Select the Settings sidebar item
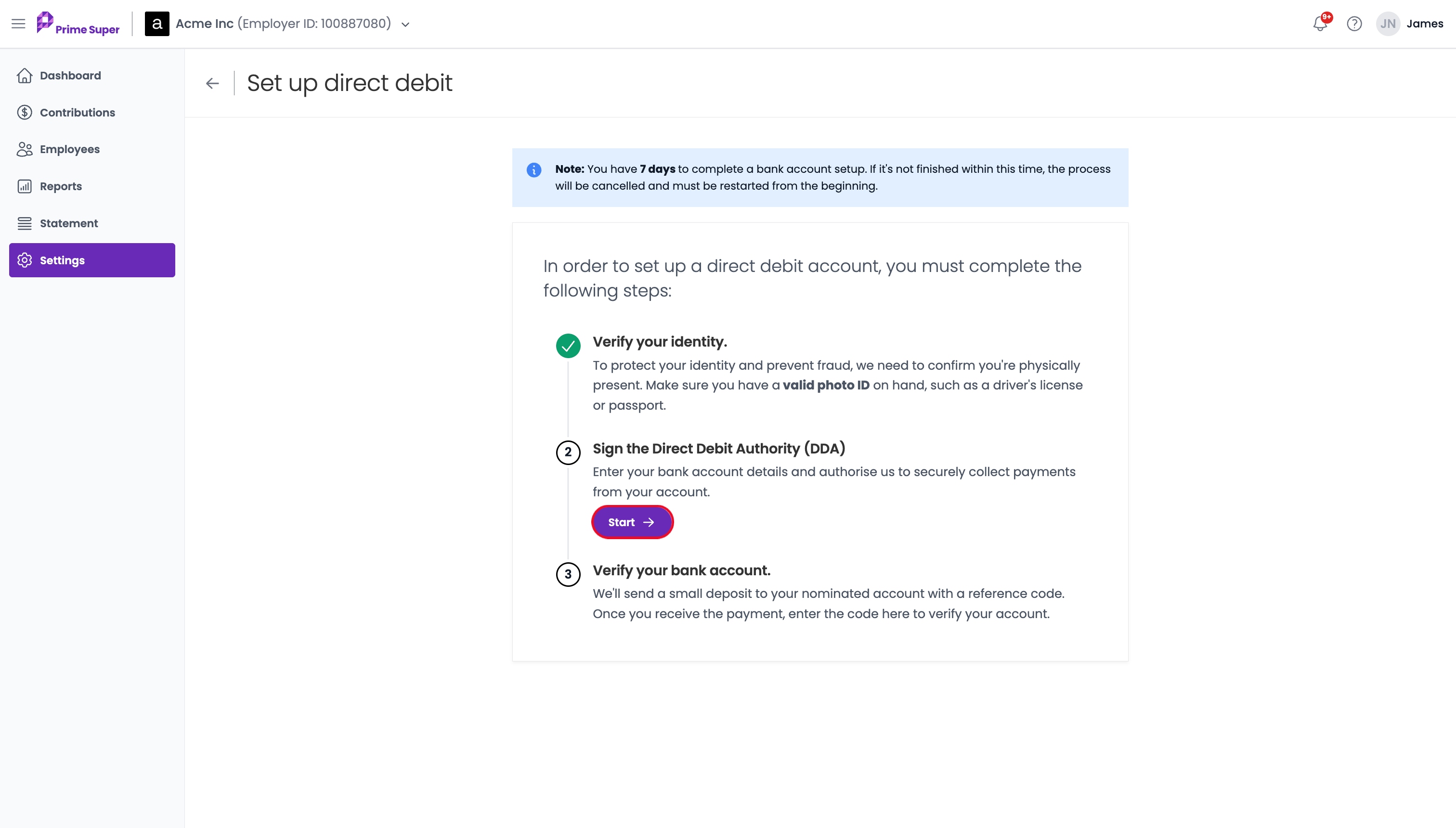The image size is (1456, 828). coord(92,260)
